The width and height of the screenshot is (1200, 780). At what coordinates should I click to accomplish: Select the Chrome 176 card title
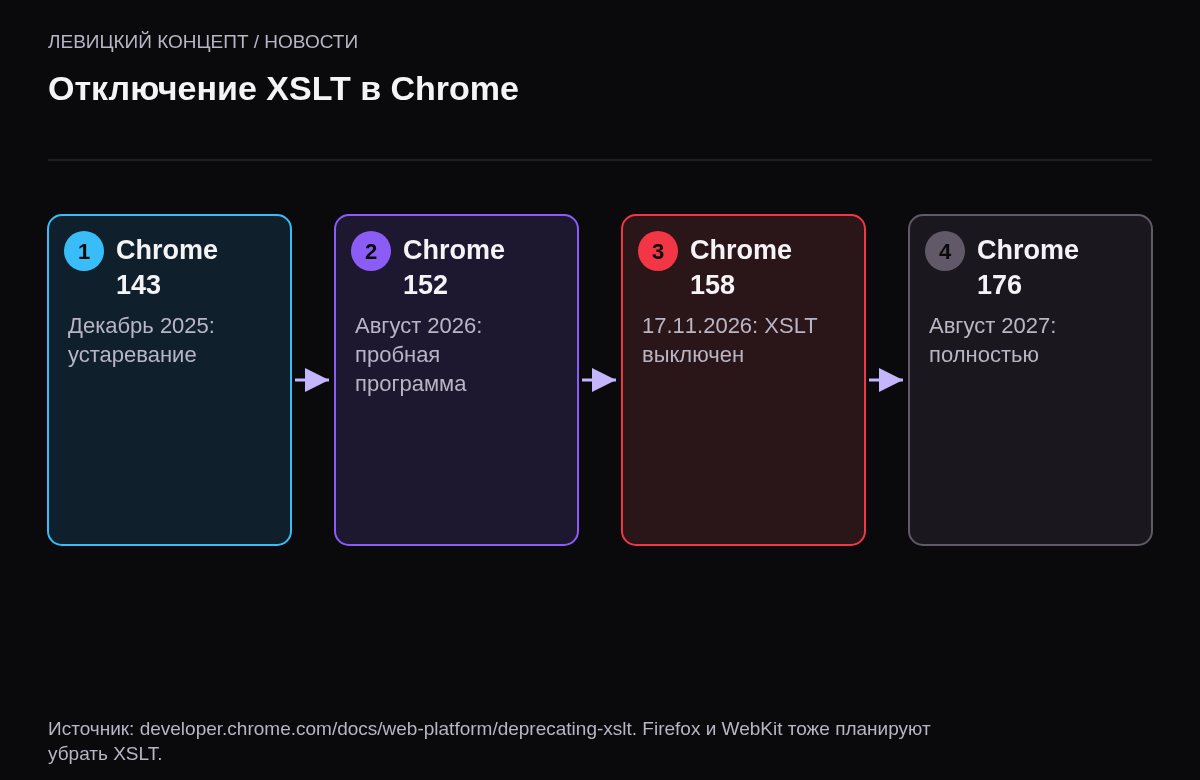coord(1028,267)
